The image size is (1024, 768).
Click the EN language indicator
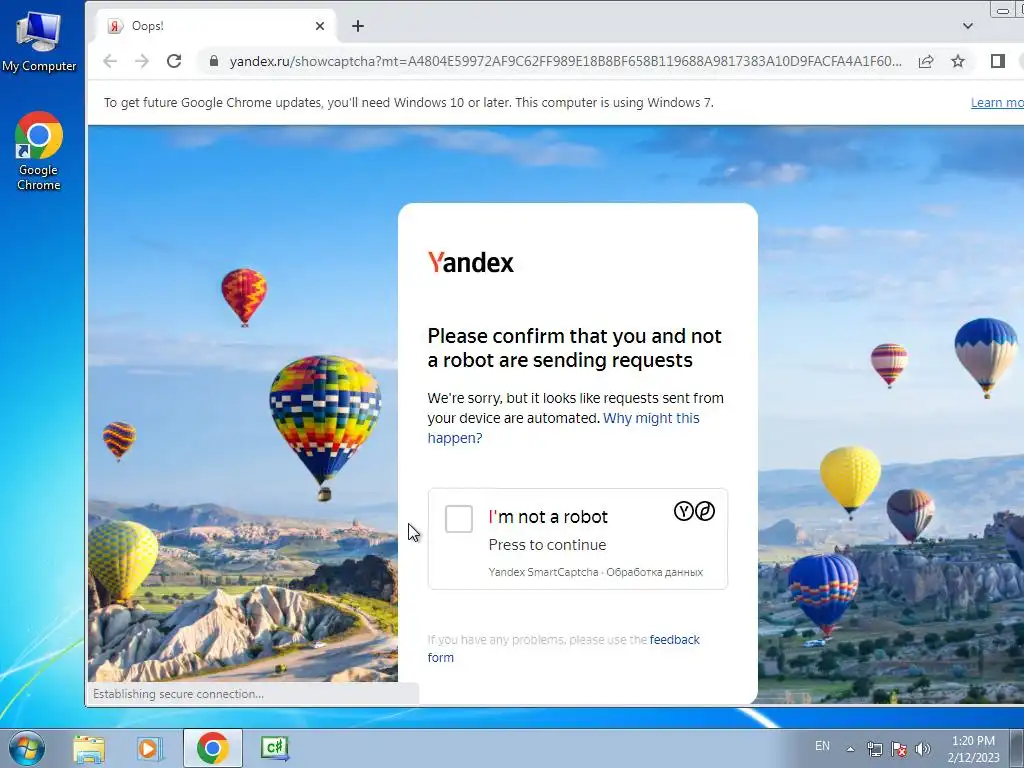822,746
